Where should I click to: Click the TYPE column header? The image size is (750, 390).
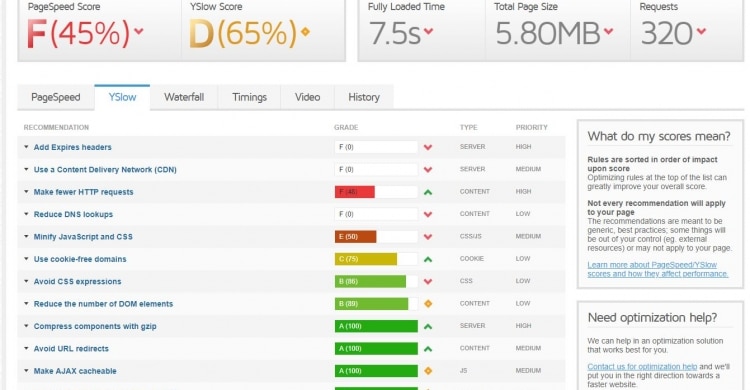[x=468, y=127]
